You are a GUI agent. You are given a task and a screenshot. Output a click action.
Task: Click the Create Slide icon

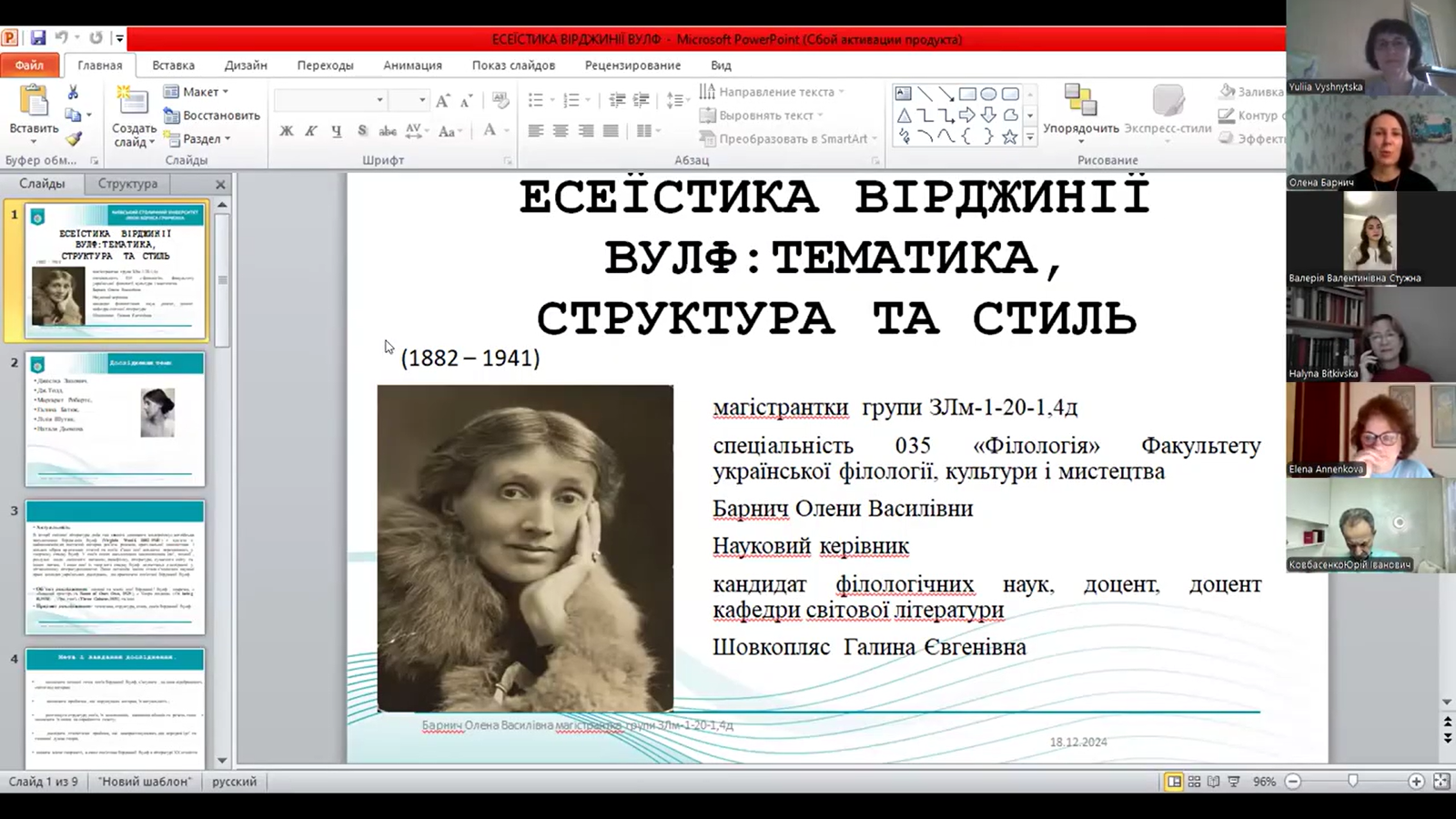tap(133, 102)
